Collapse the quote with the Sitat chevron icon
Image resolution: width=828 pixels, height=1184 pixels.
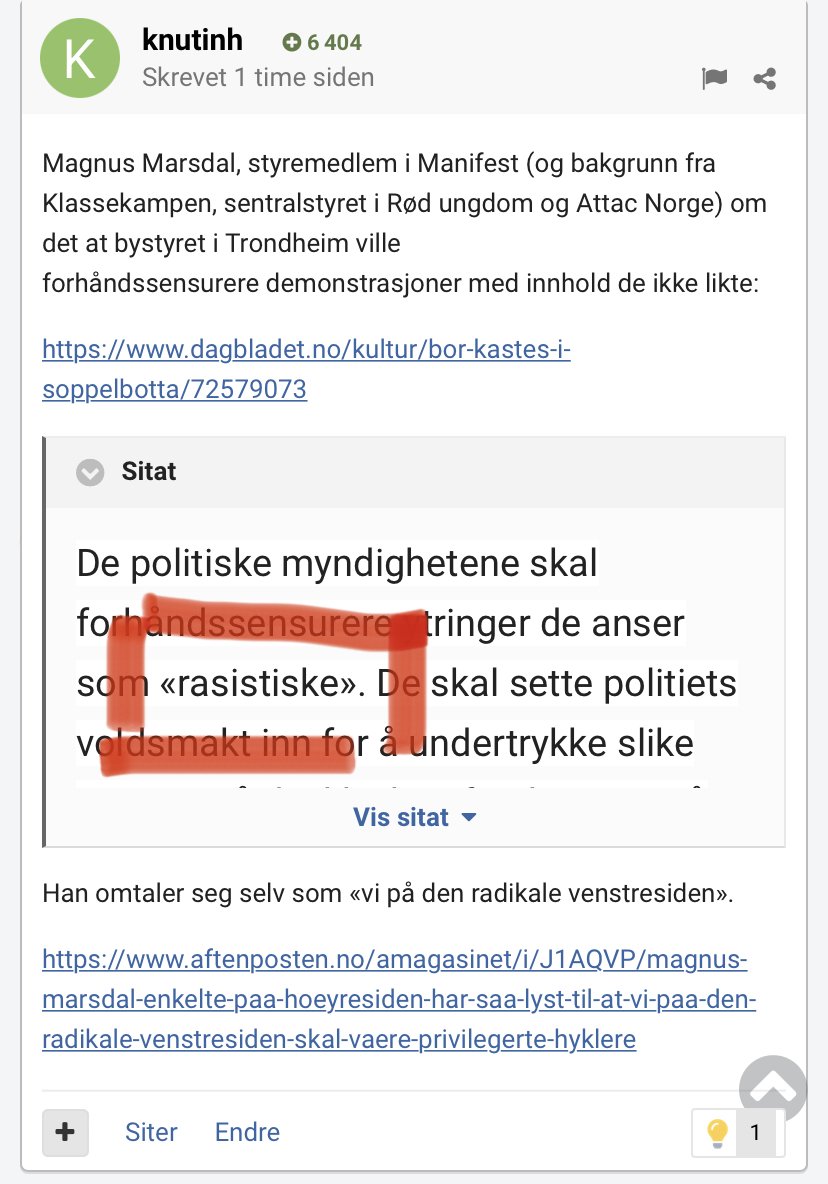(x=91, y=472)
